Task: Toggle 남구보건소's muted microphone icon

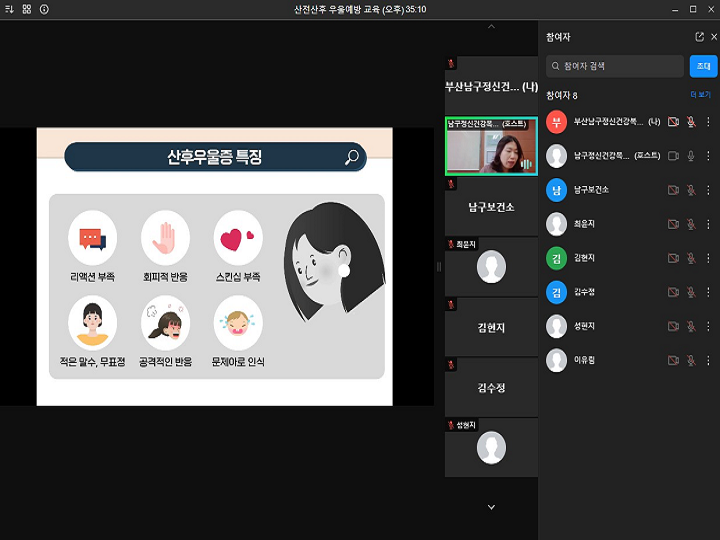Action: click(x=690, y=190)
